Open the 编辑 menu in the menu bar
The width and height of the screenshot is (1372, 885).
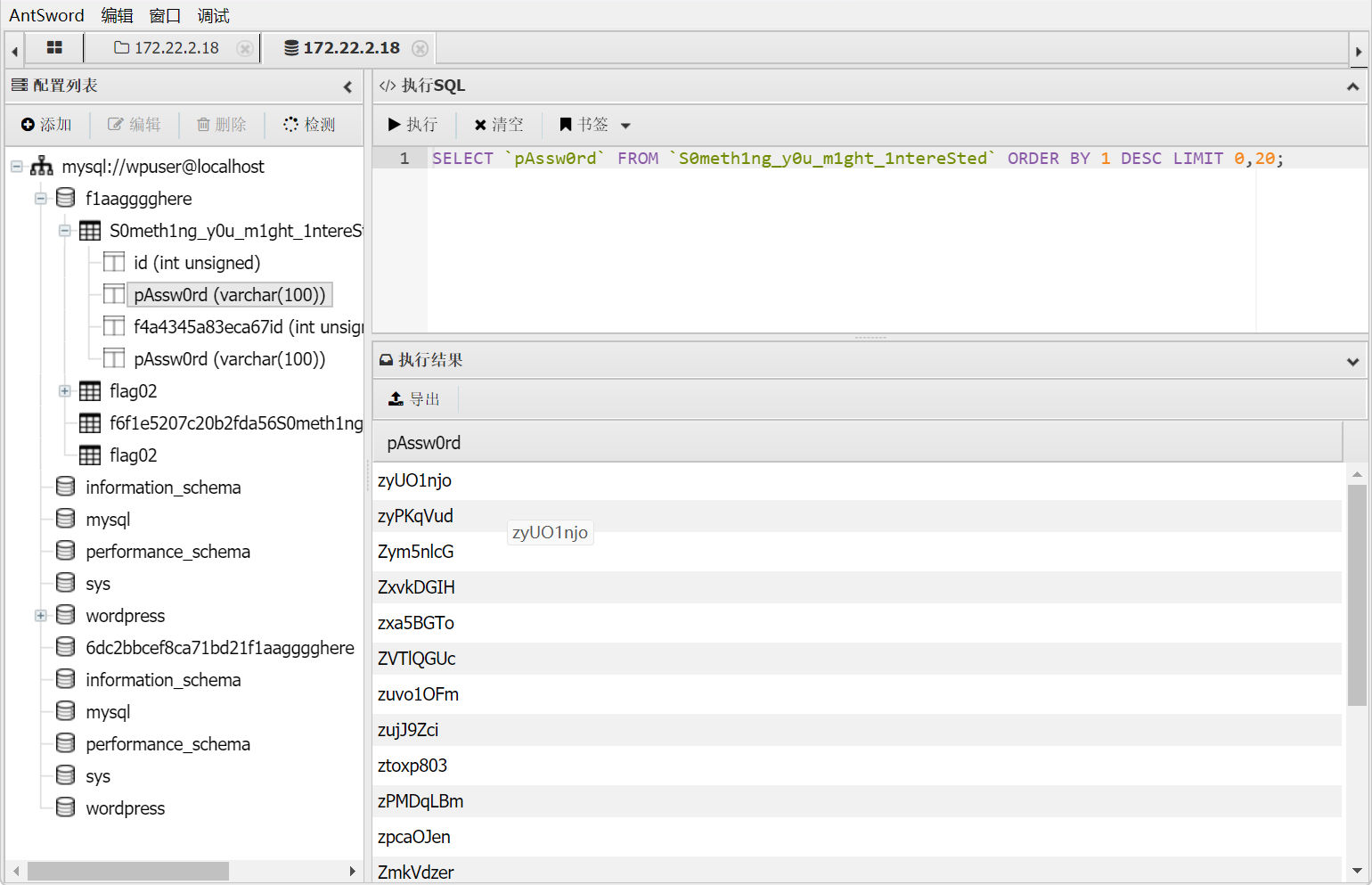(x=117, y=15)
